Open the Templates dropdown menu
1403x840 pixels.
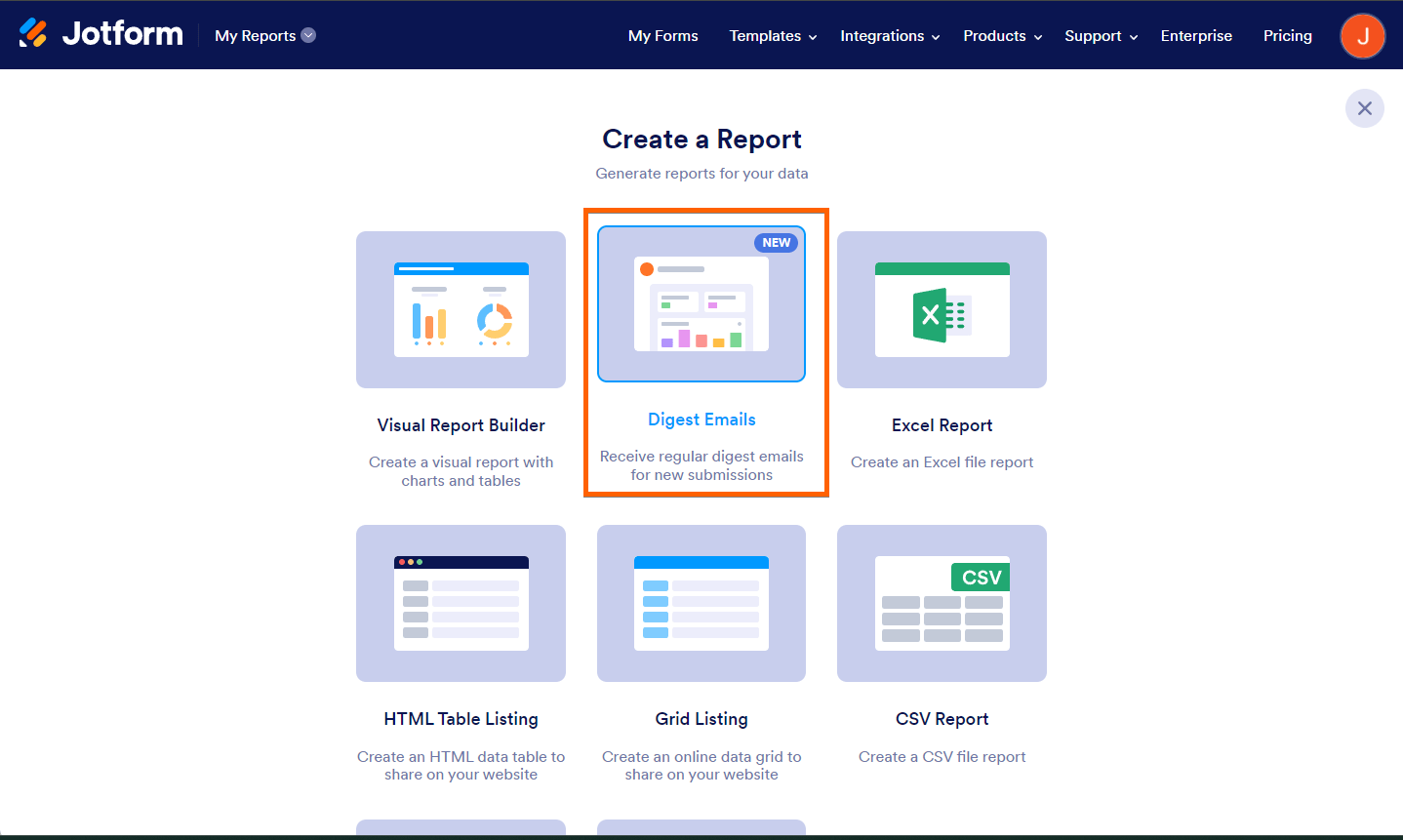[x=773, y=36]
